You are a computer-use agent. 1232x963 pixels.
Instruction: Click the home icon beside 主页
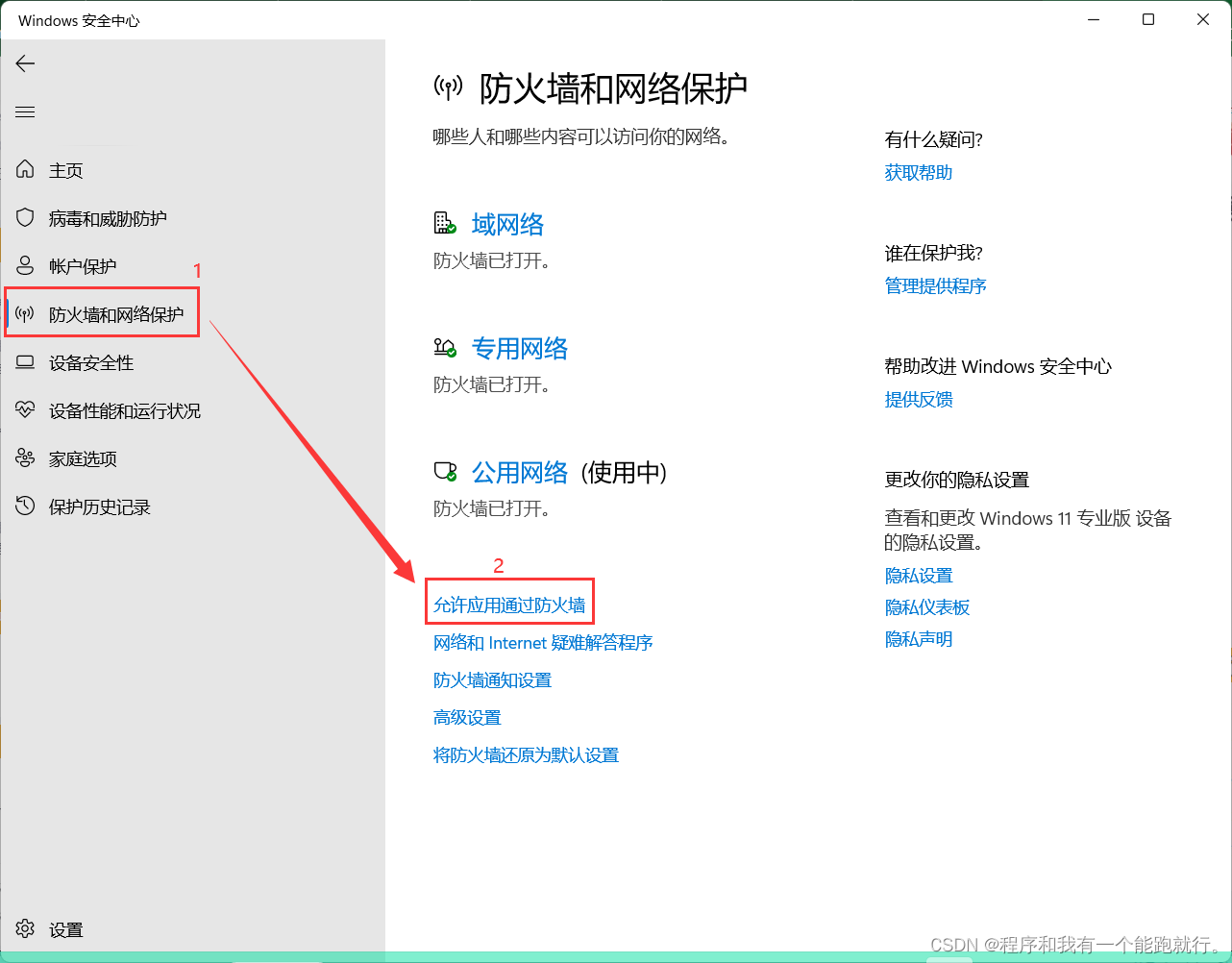coord(25,169)
